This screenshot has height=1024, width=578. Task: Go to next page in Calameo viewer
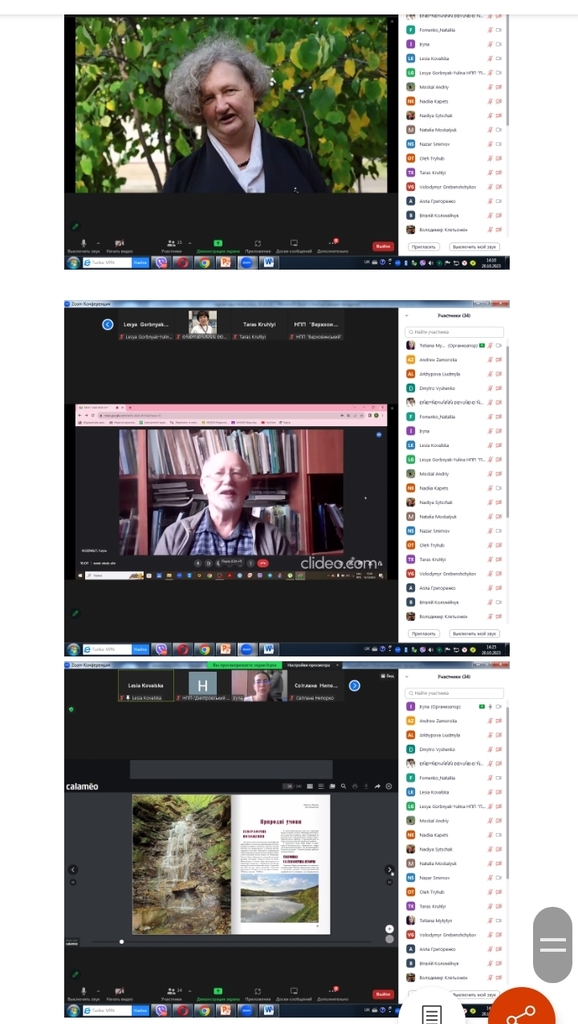tap(389, 870)
